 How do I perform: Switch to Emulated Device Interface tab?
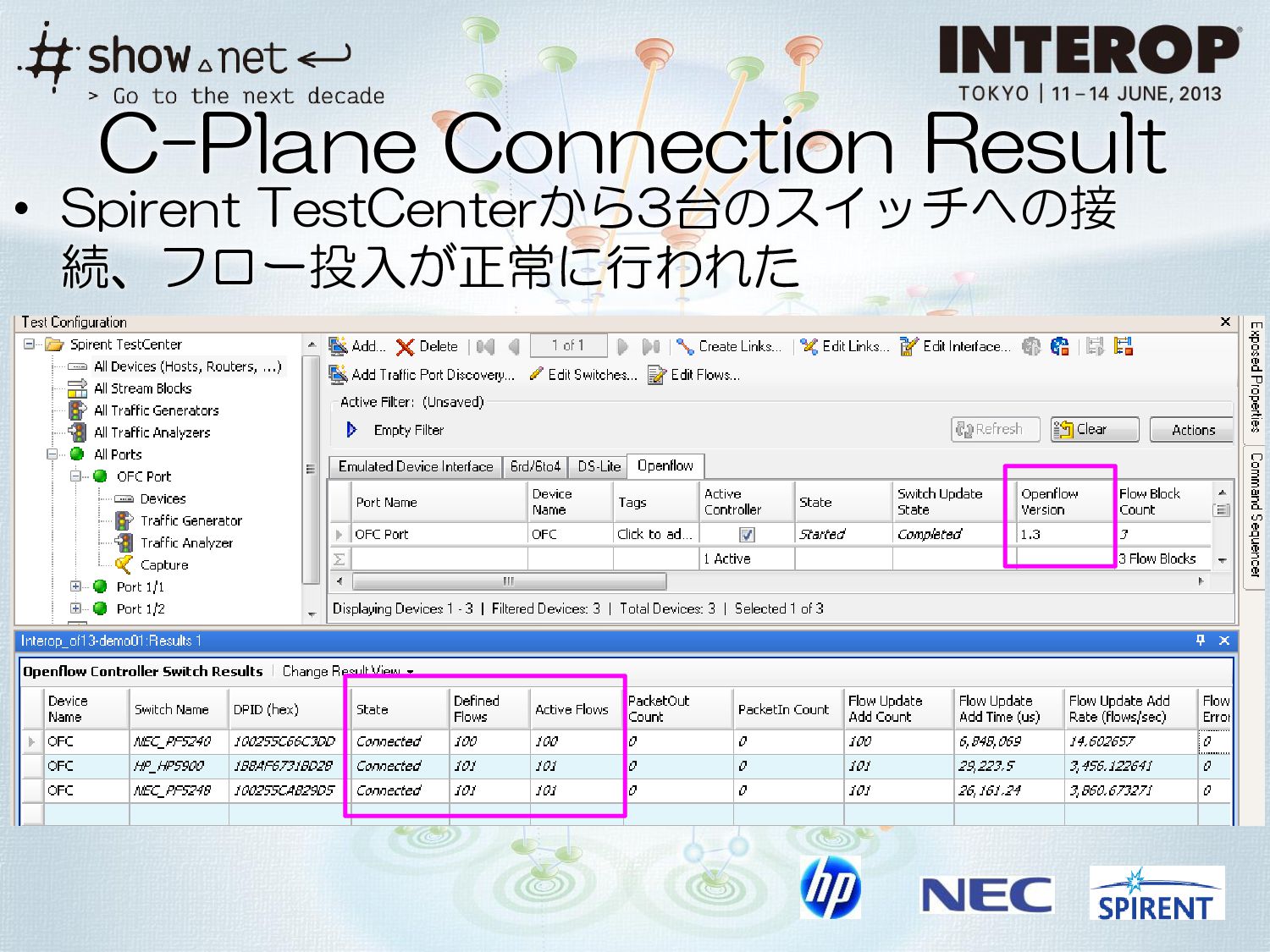pyautogui.click(x=416, y=466)
